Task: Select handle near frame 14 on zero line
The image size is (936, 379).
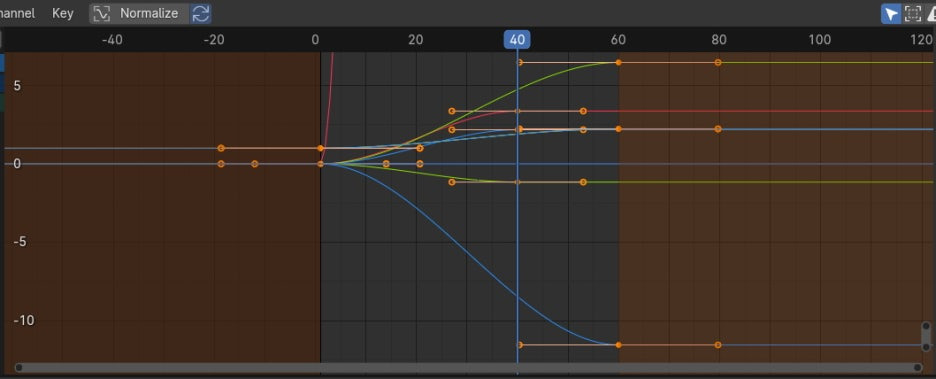Action: pyautogui.click(x=386, y=164)
